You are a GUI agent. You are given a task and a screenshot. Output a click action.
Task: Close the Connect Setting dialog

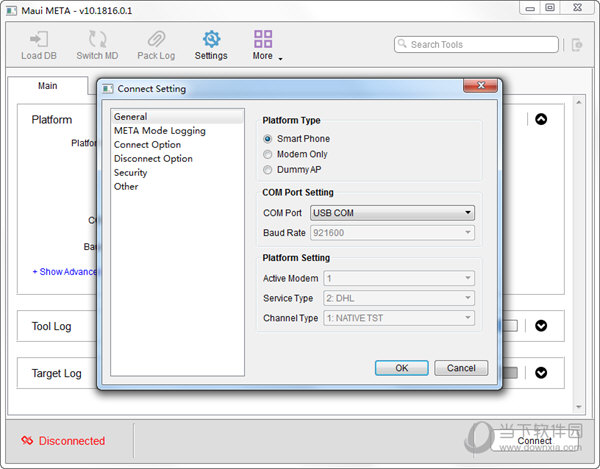pyautogui.click(x=481, y=85)
